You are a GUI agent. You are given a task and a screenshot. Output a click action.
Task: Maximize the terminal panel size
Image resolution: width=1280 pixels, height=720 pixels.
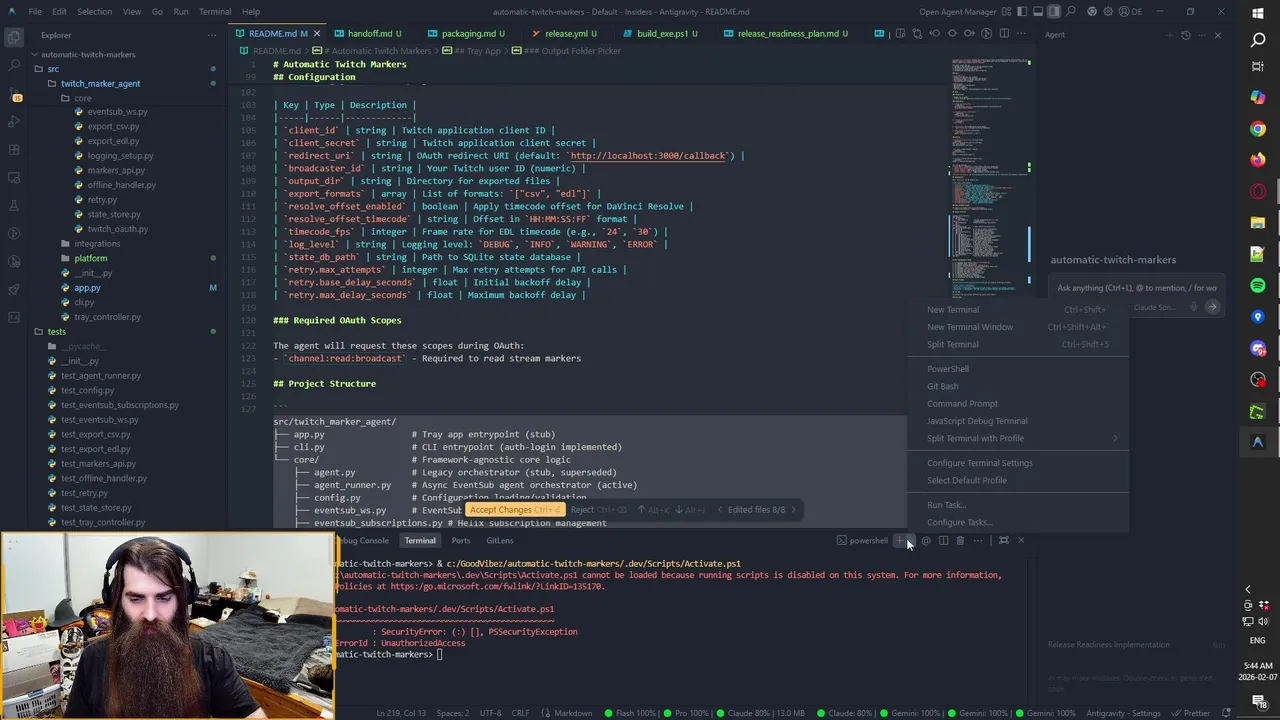[x=1004, y=541]
